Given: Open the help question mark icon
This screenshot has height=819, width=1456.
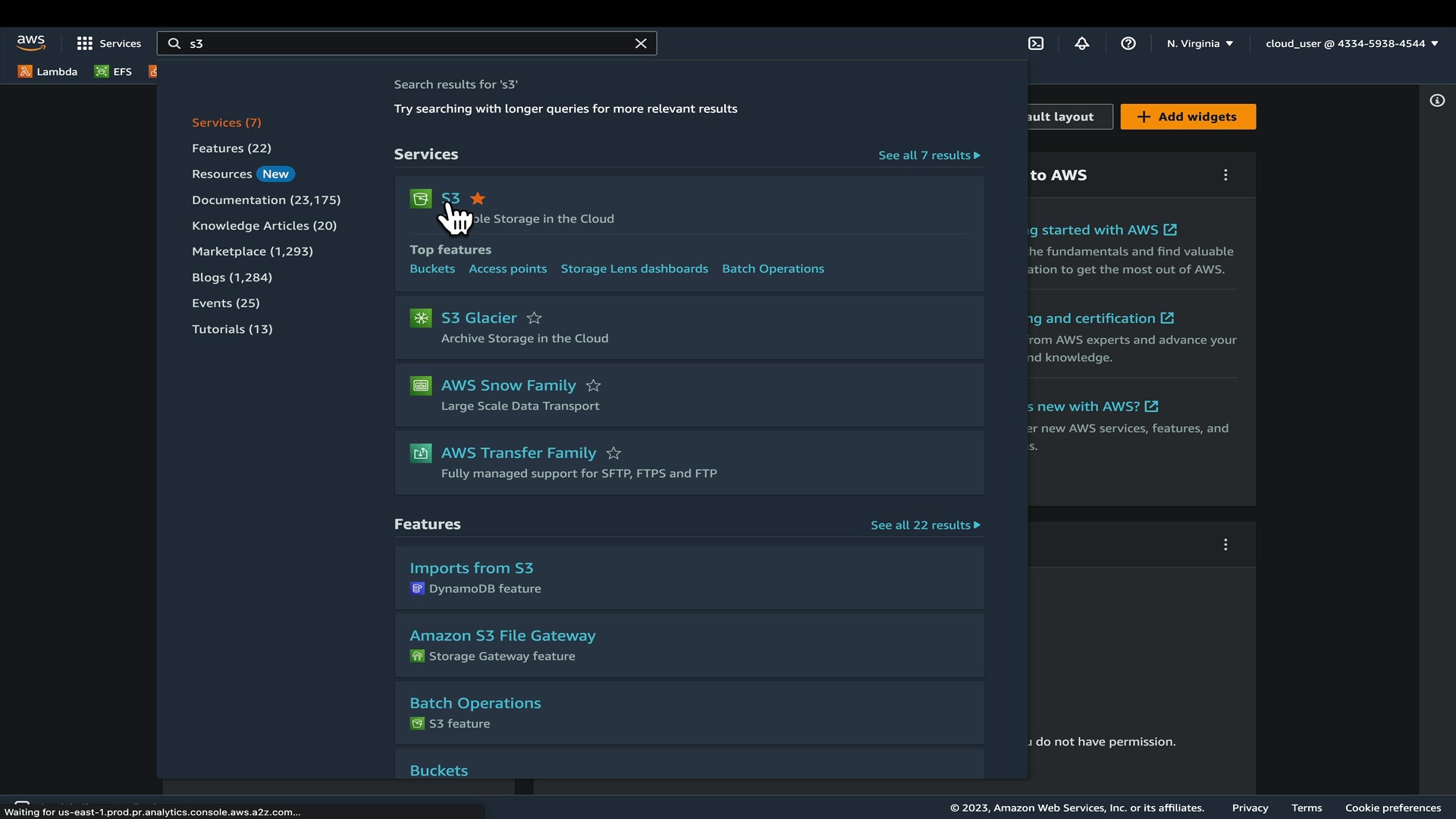Looking at the screenshot, I should (x=1128, y=44).
